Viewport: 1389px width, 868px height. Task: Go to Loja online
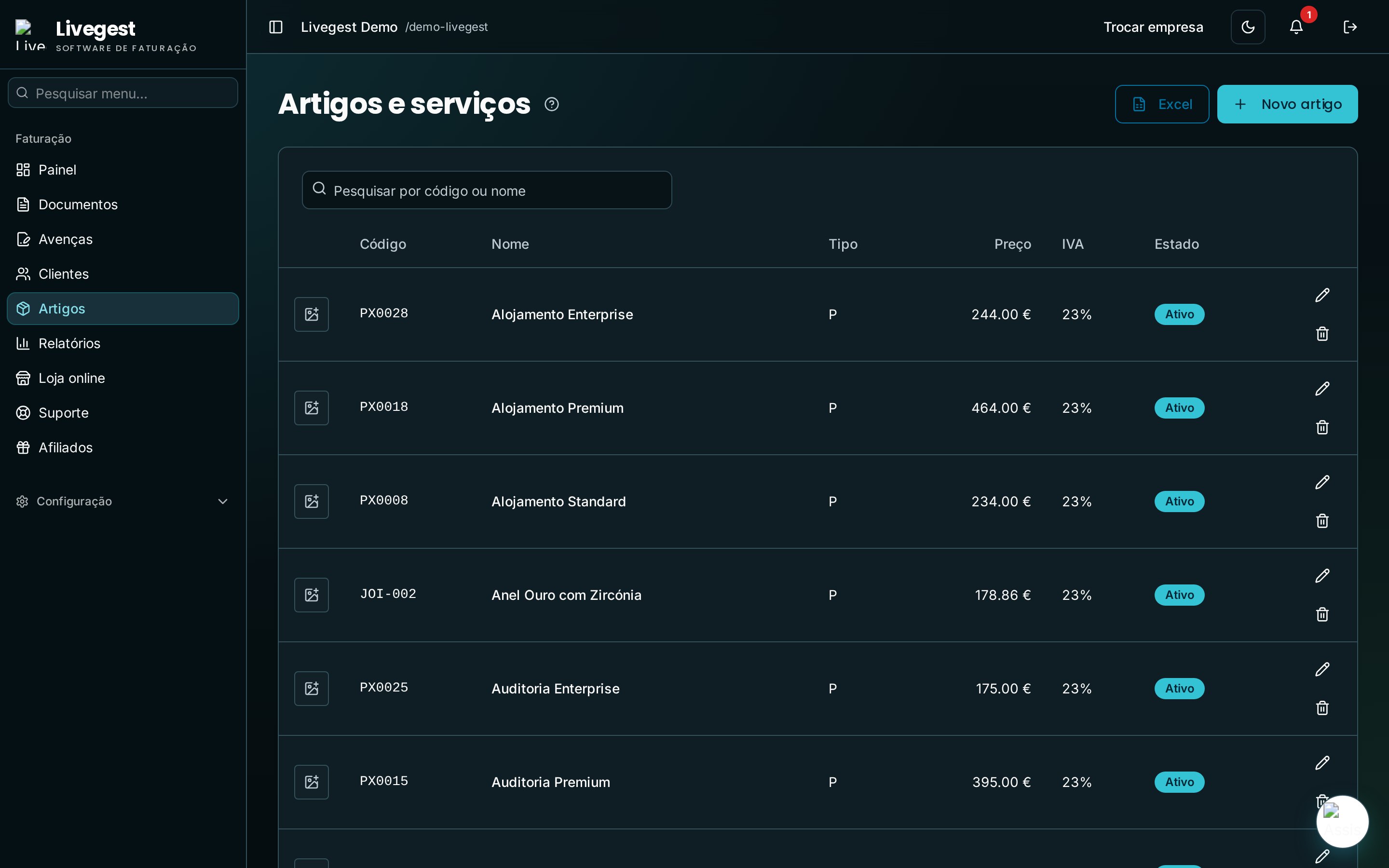(x=123, y=379)
